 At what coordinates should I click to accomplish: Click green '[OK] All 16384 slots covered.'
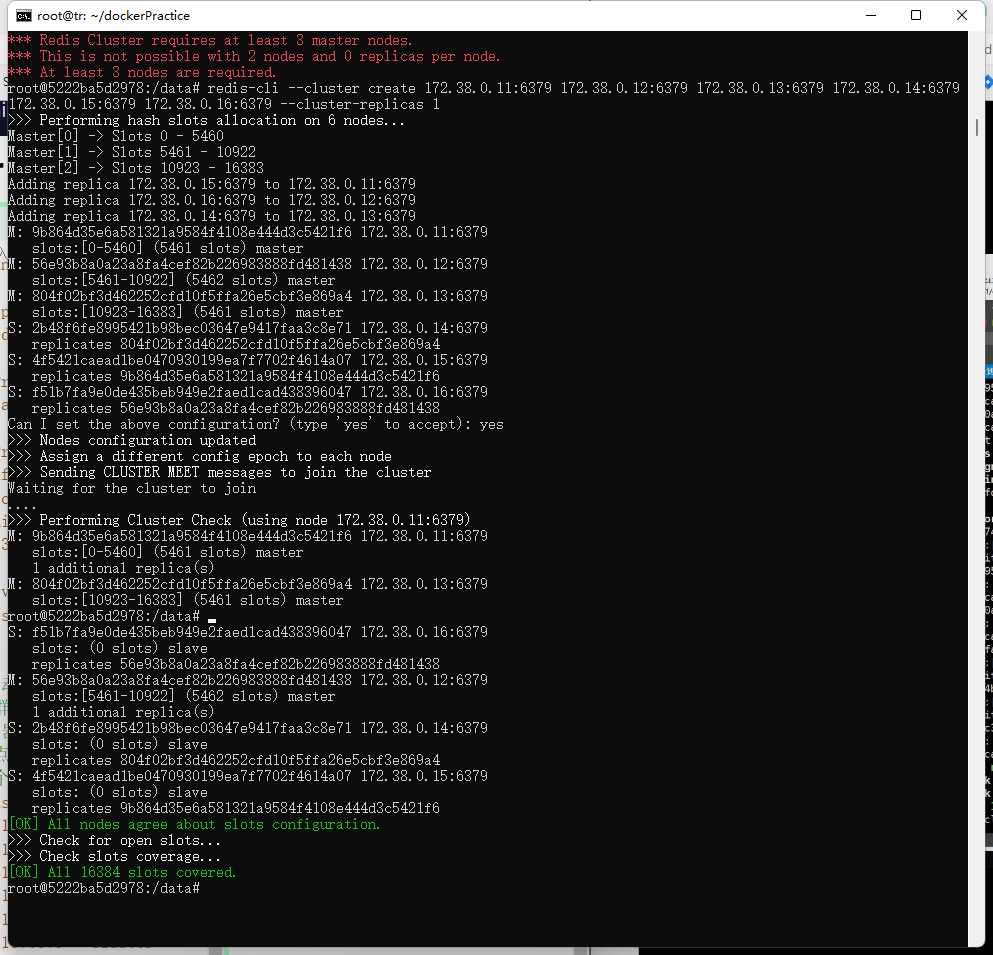(x=122, y=872)
